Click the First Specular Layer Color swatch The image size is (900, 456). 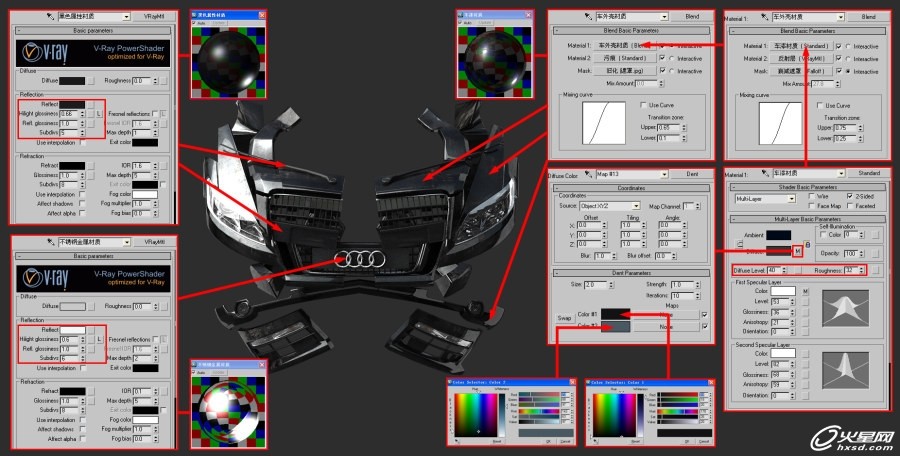783,292
